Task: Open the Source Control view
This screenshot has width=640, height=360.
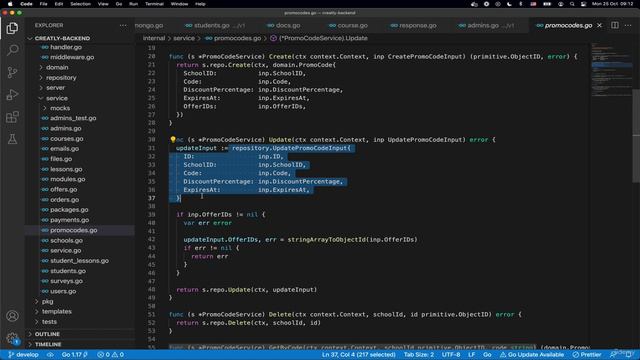Action: (12, 72)
